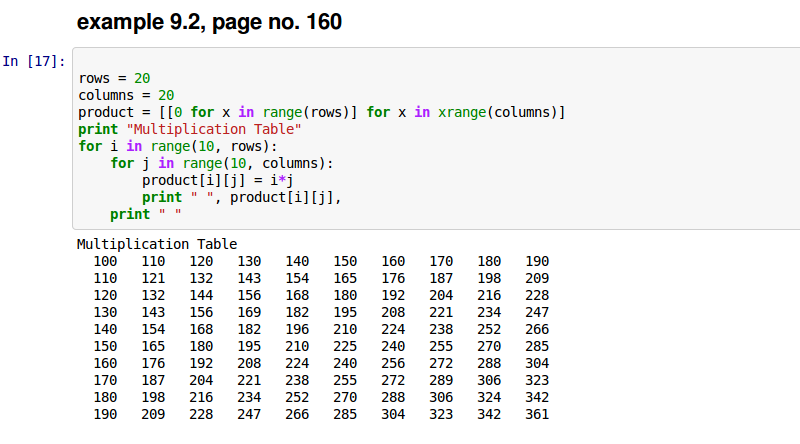The width and height of the screenshot is (800, 444).
Task: Click the 'Multiplication Table' output title
Action: pyautogui.click(x=157, y=244)
